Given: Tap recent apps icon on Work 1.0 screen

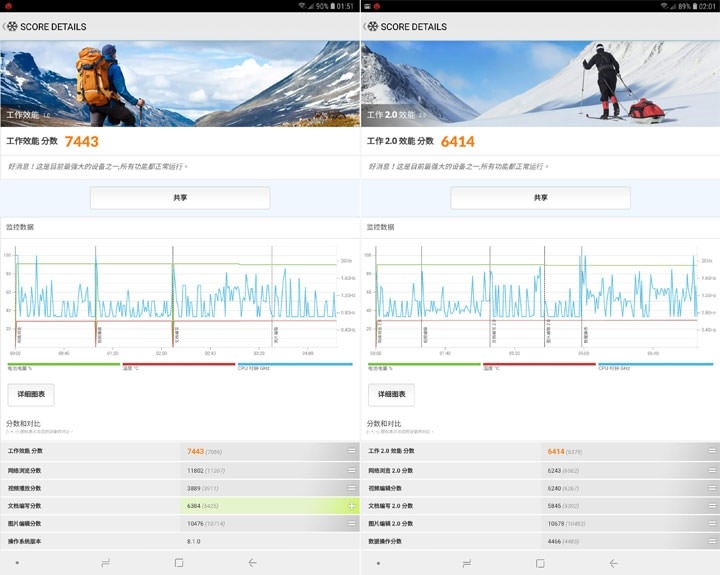Looking at the screenshot, I should 106,563.
